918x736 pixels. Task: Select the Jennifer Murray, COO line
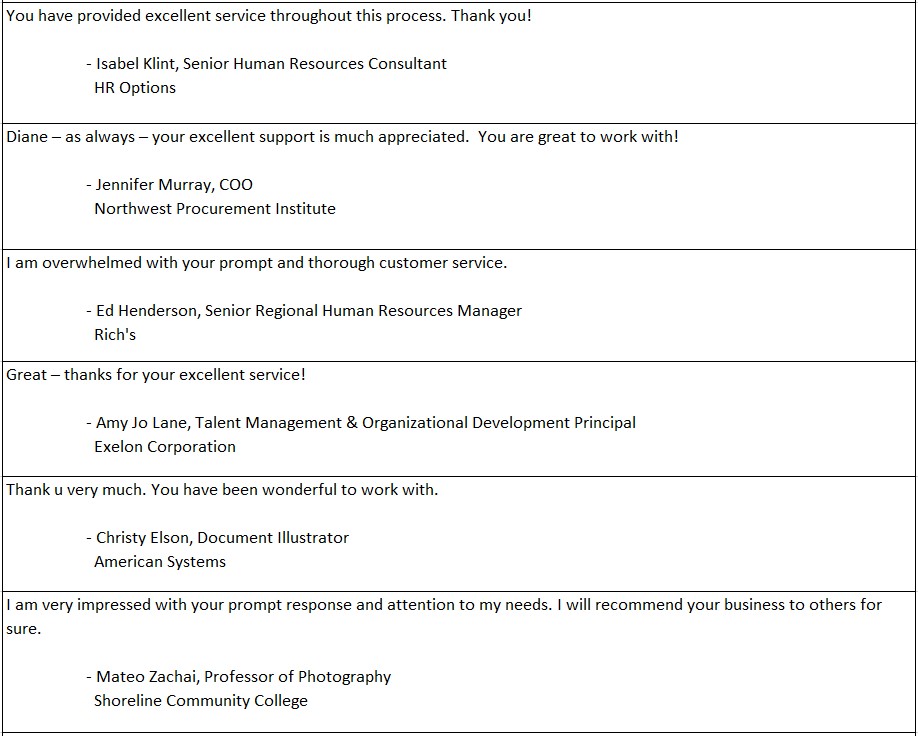tap(170, 184)
